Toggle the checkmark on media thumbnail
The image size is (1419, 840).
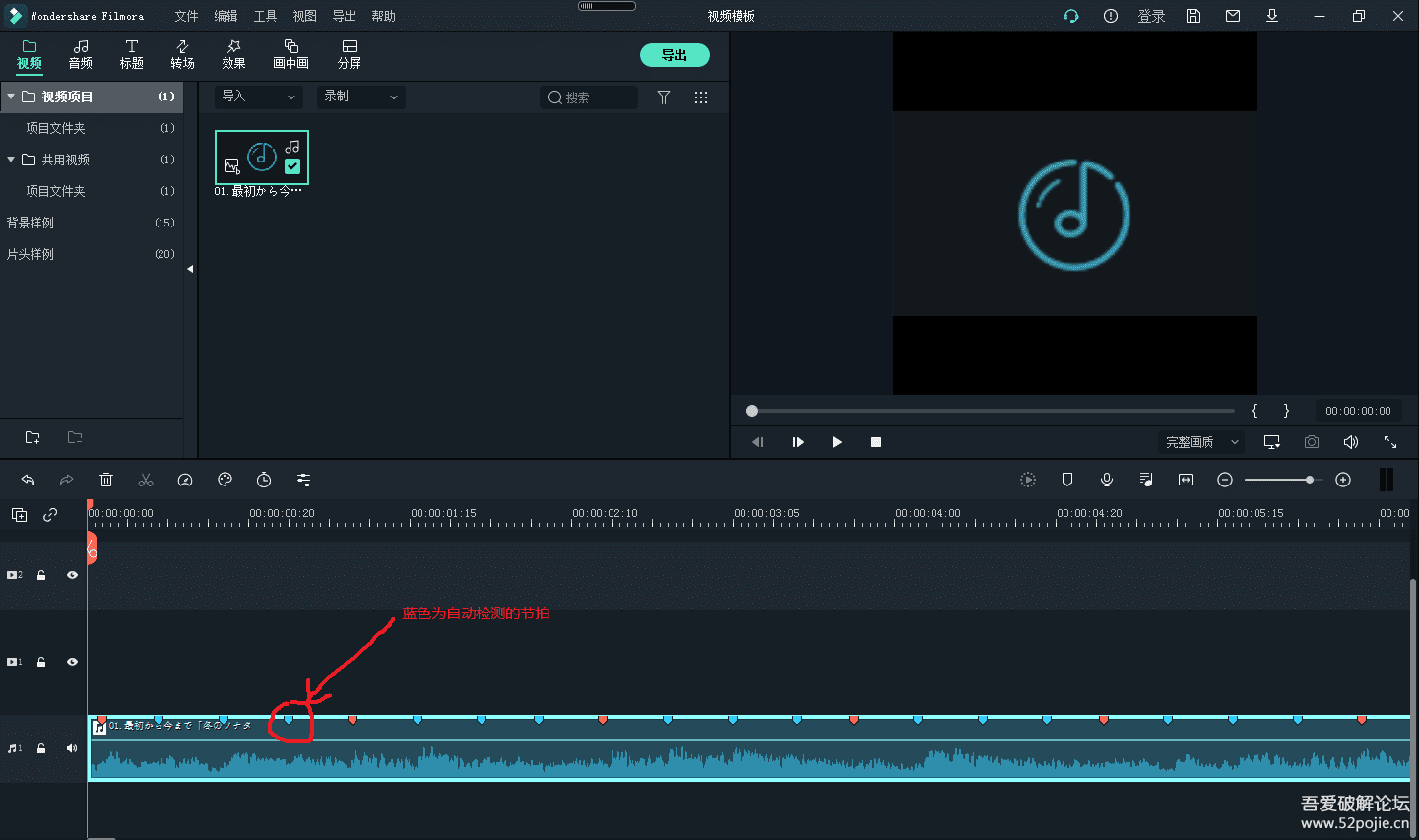292,166
